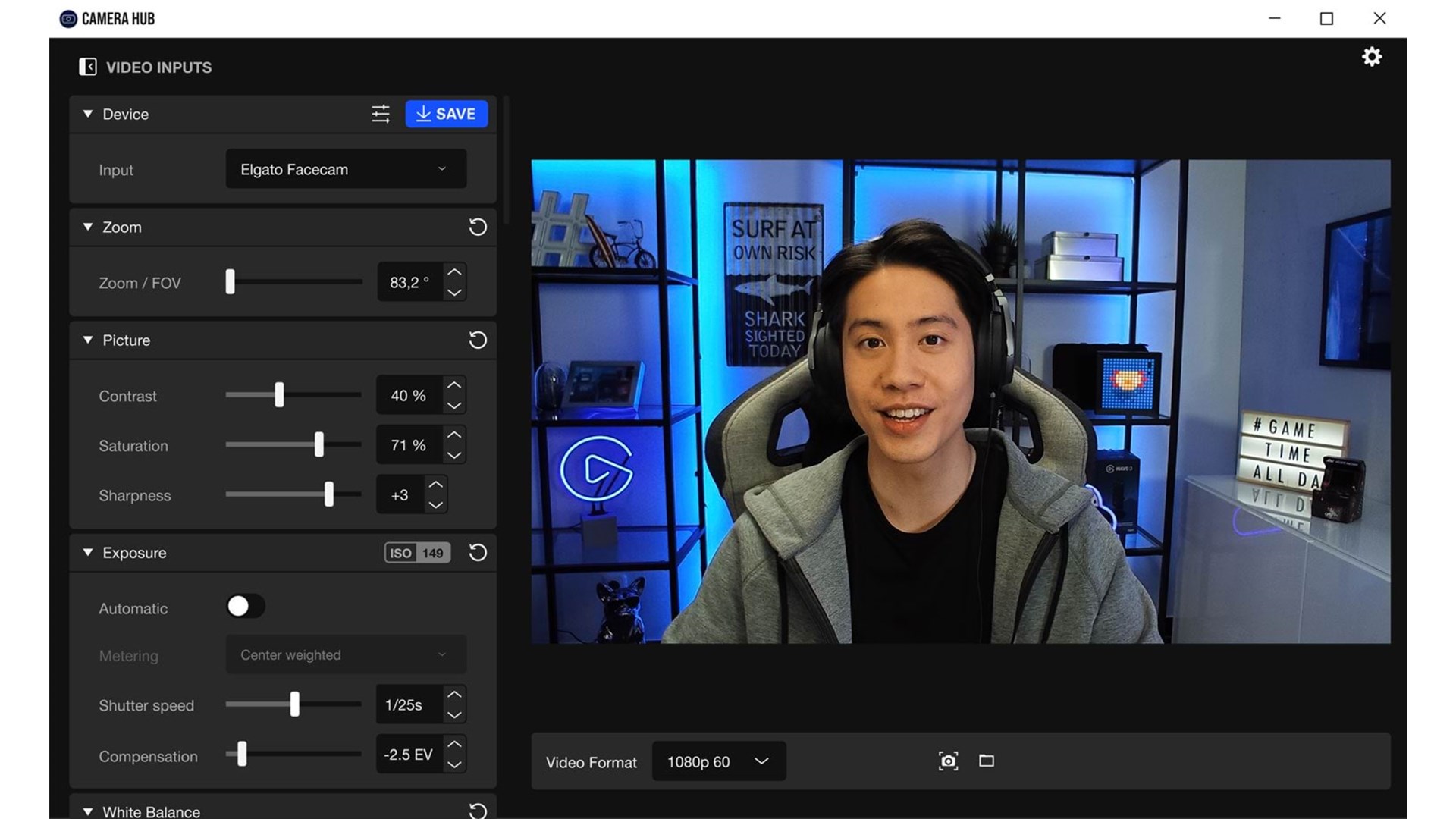Open device preset settings sliders icon
Image resolution: width=1456 pixels, height=819 pixels.
click(381, 114)
